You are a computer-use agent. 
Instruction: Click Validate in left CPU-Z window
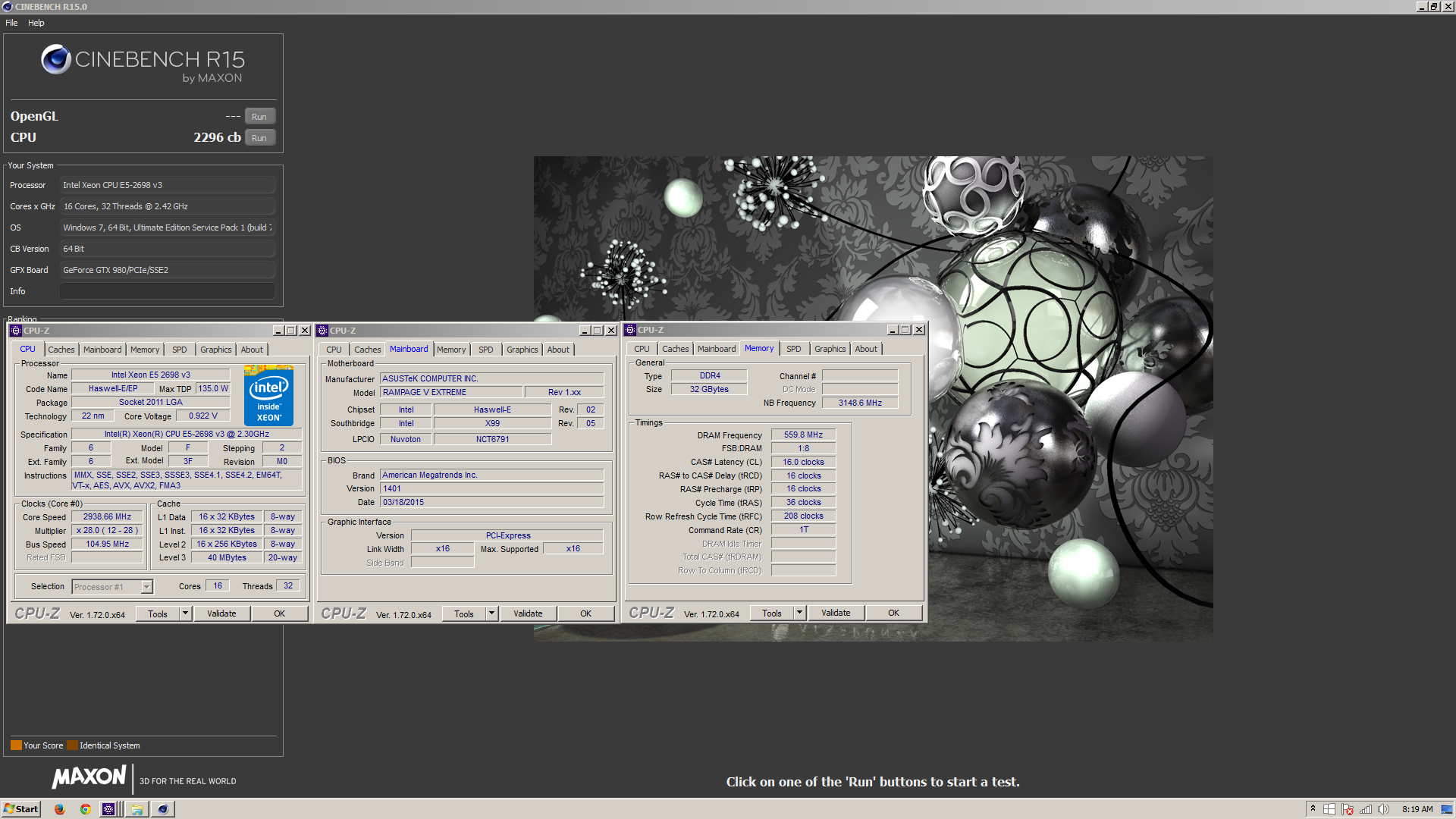pos(221,613)
